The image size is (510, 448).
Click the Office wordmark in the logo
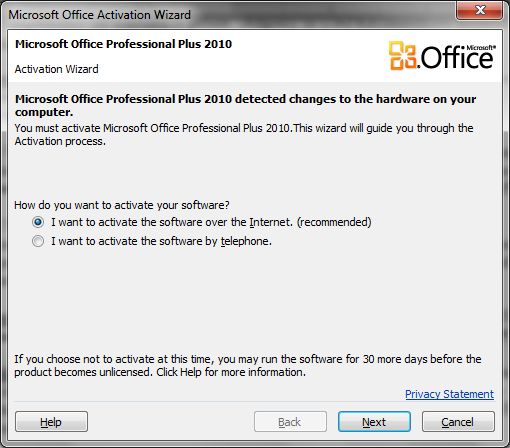click(x=457, y=58)
